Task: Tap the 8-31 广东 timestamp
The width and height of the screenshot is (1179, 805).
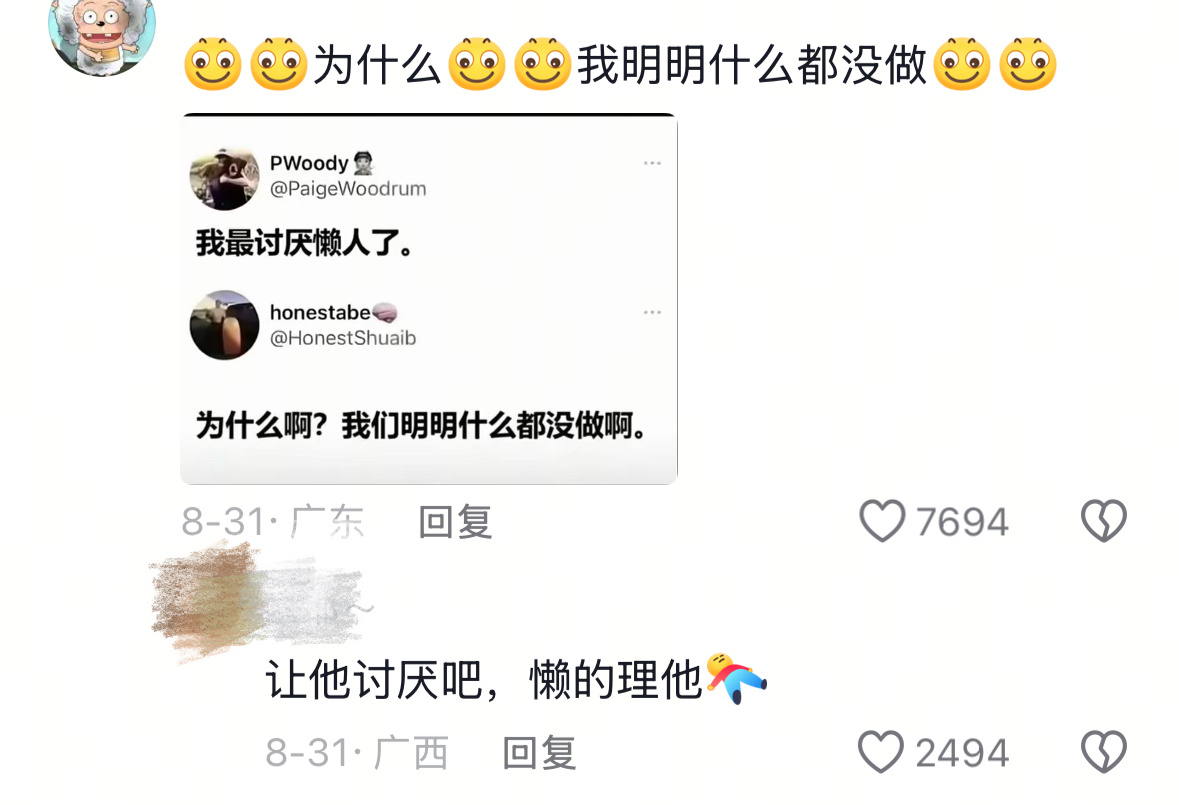Action: (273, 522)
